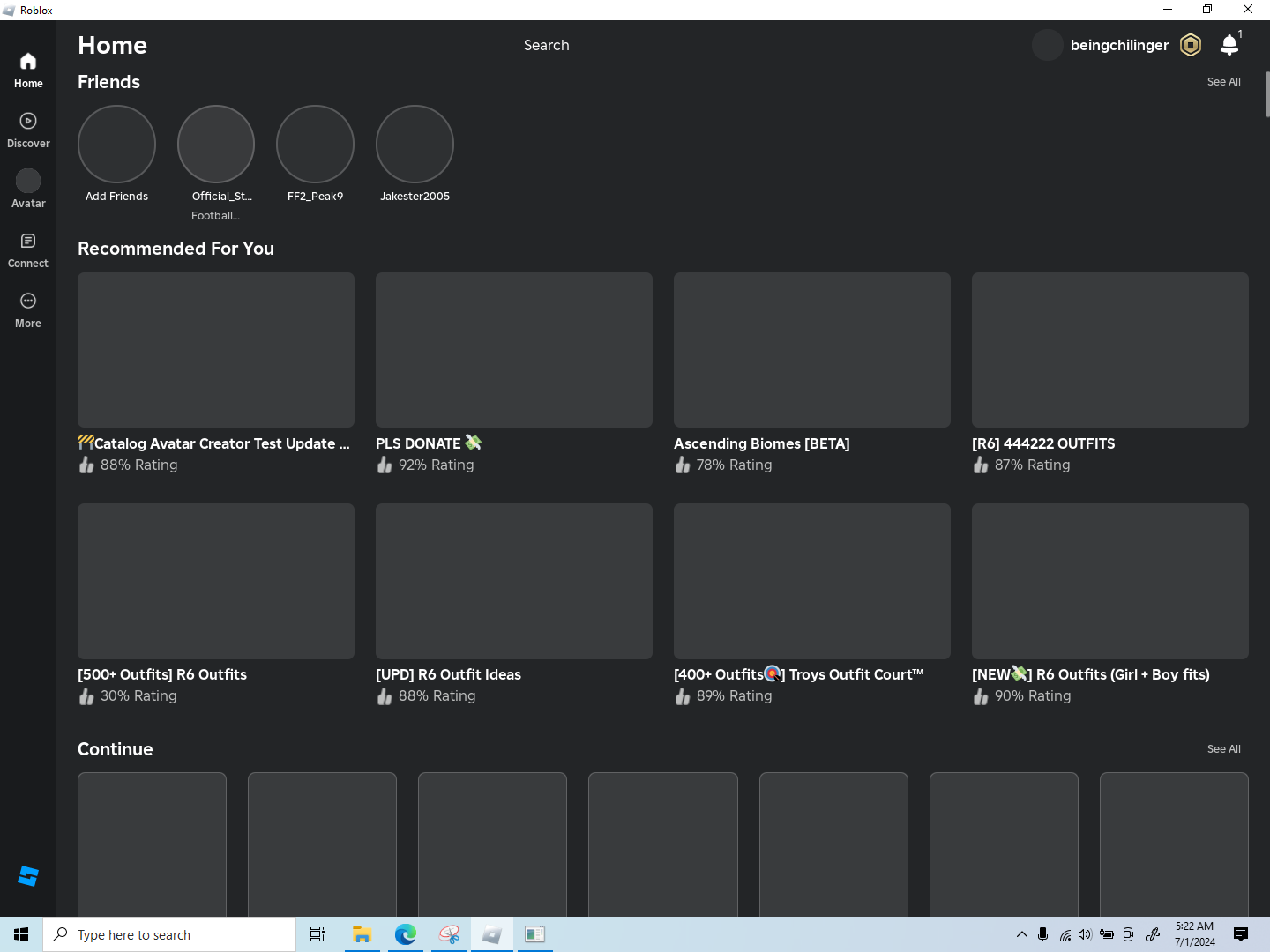Open the notifications bell

click(1229, 45)
